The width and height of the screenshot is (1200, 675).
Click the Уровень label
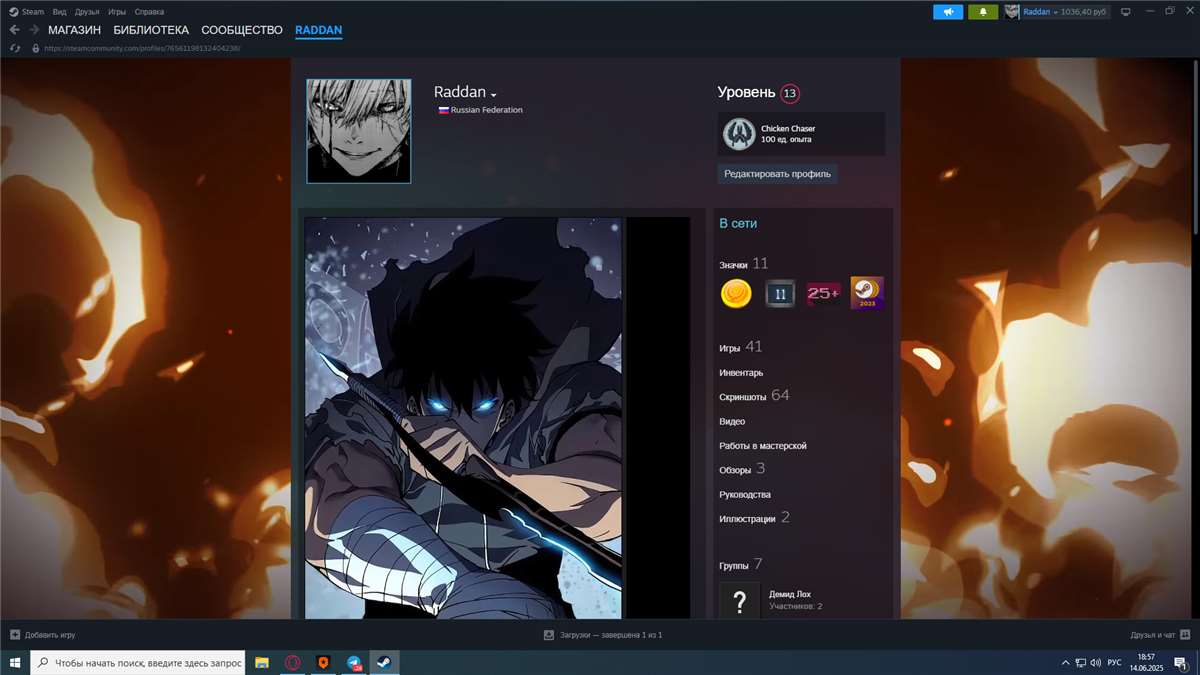click(746, 92)
